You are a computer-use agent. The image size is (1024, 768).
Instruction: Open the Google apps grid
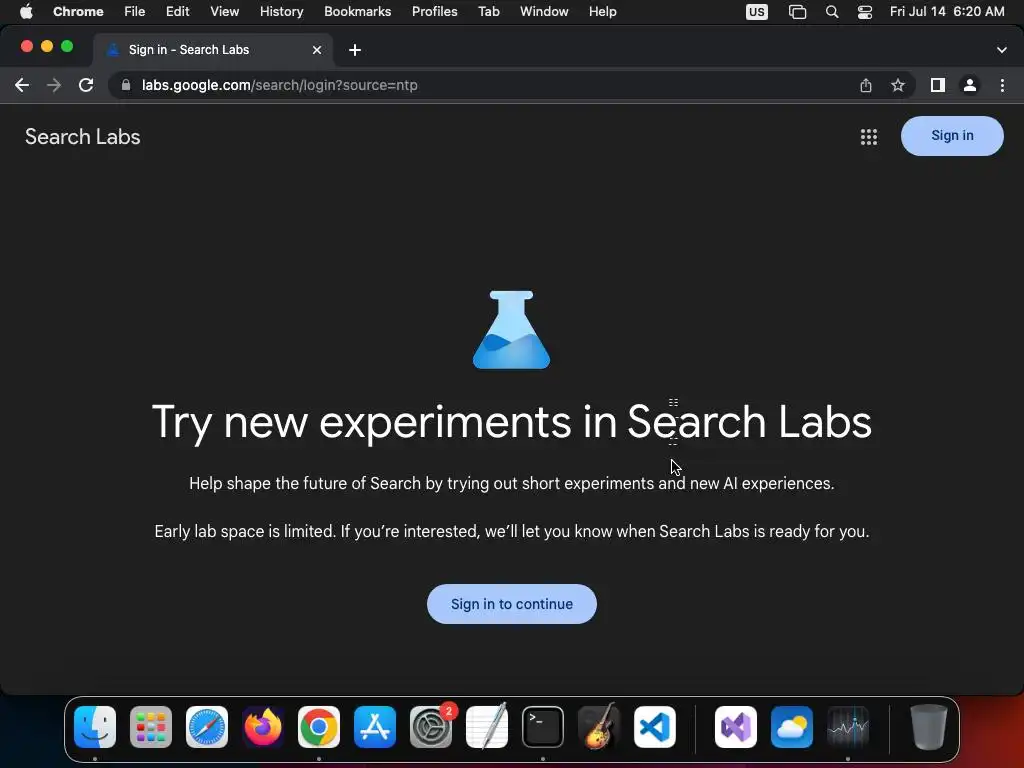869,136
